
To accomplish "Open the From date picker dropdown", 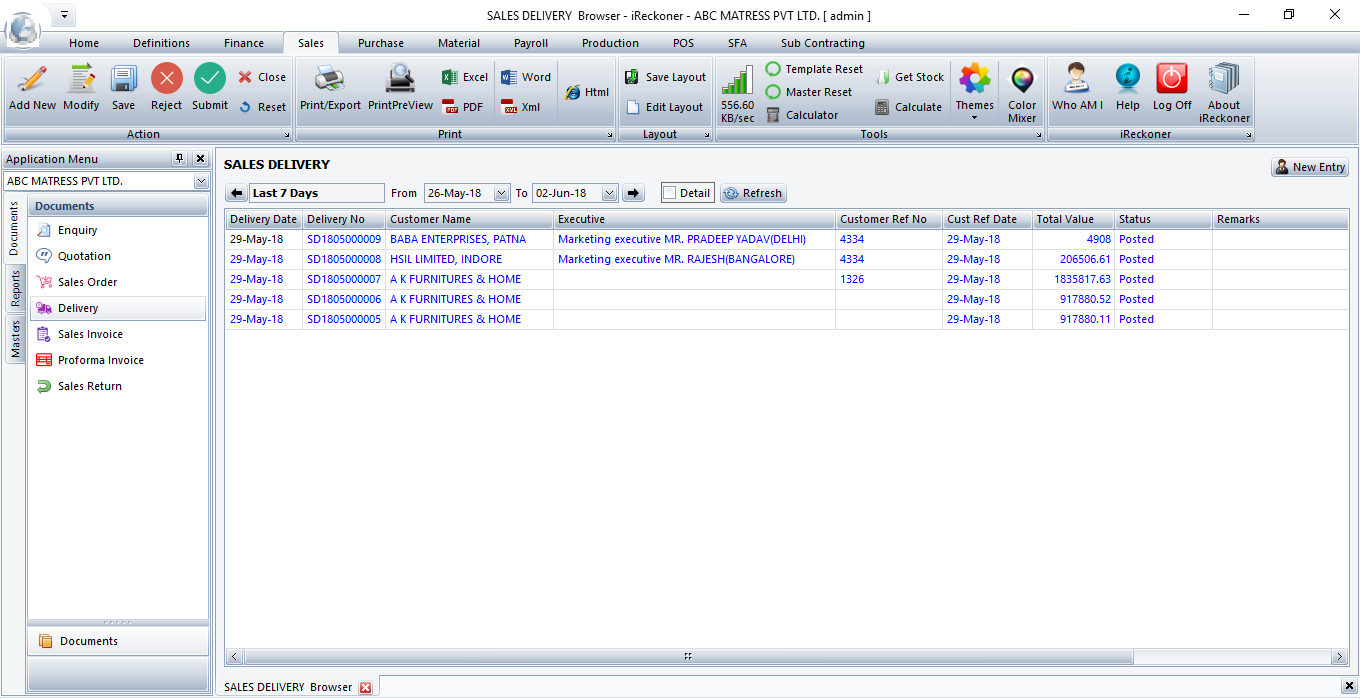I will pyautogui.click(x=501, y=193).
